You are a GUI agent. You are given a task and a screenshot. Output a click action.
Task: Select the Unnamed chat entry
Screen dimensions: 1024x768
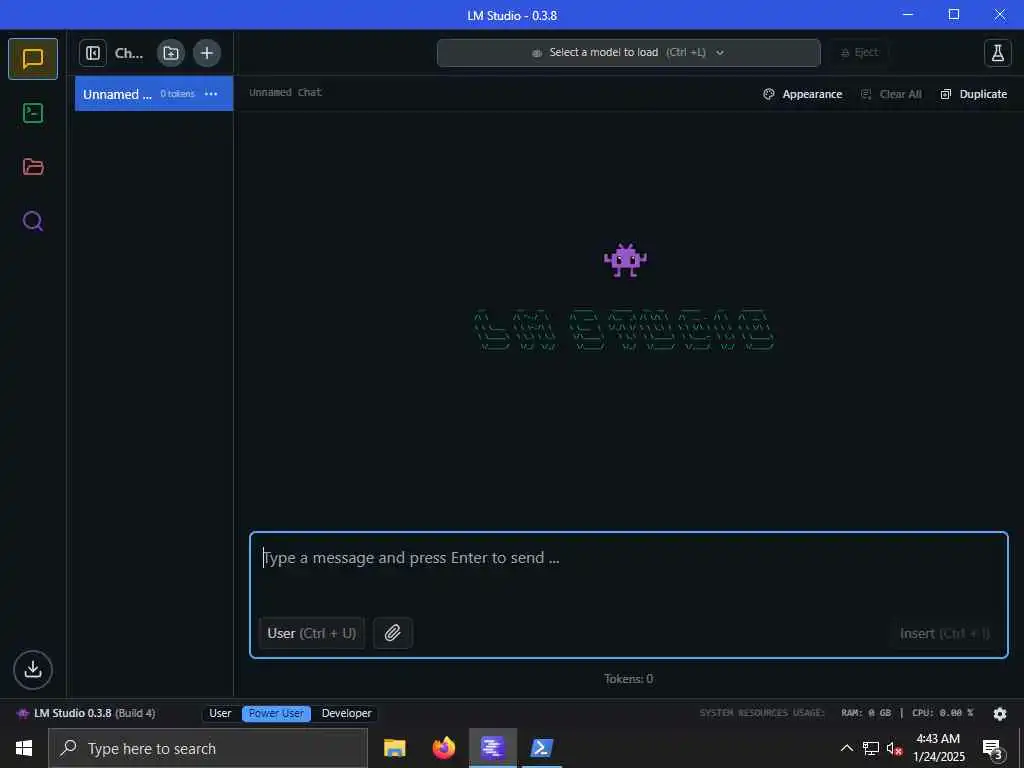pyautogui.click(x=153, y=93)
